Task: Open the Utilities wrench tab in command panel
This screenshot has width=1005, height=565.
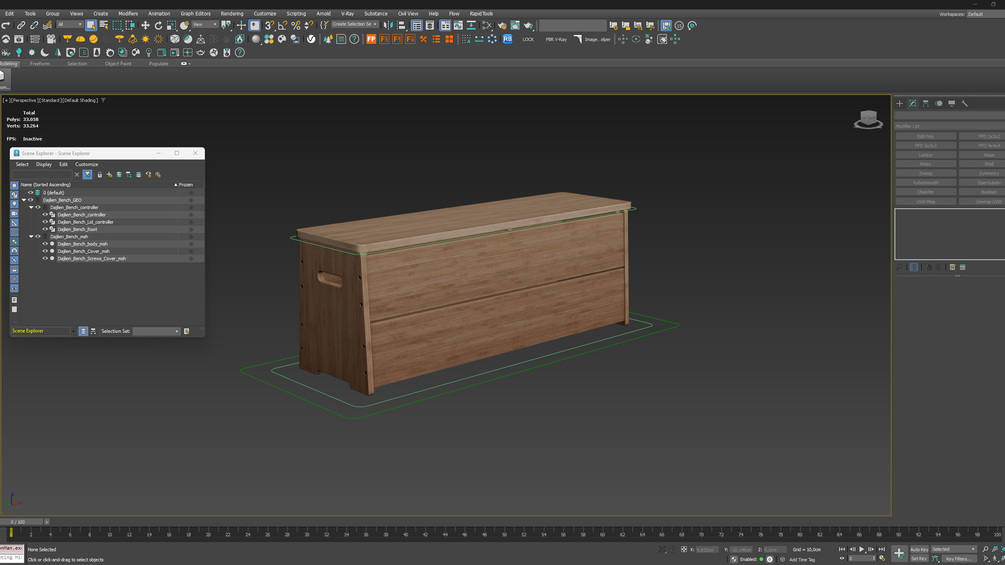Action: tap(965, 103)
